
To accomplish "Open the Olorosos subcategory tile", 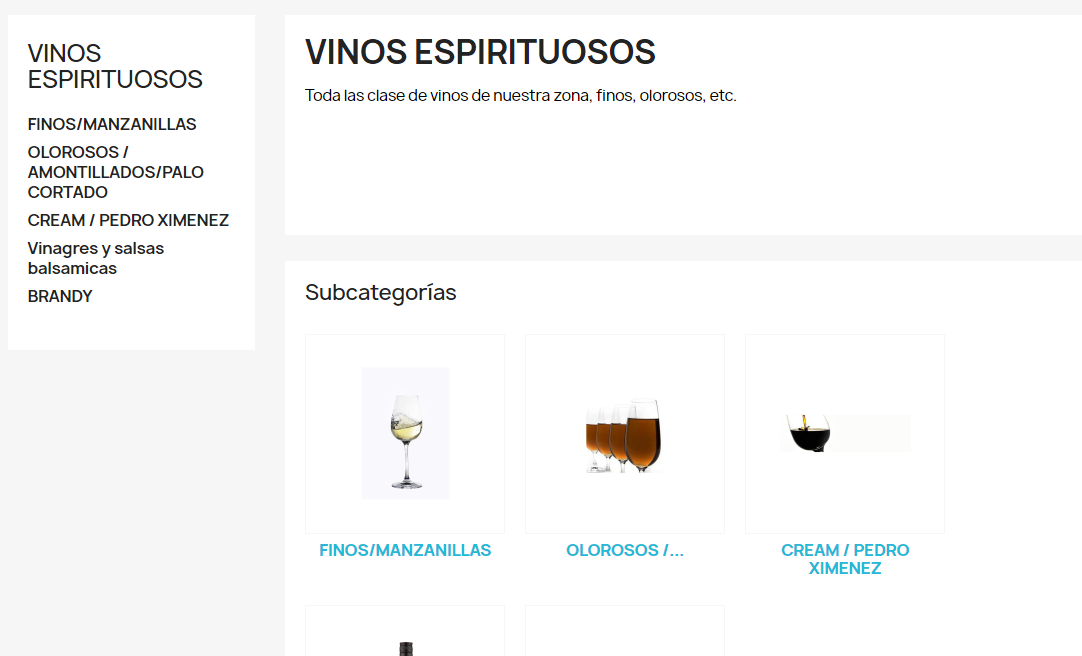I will pos(624,434).
